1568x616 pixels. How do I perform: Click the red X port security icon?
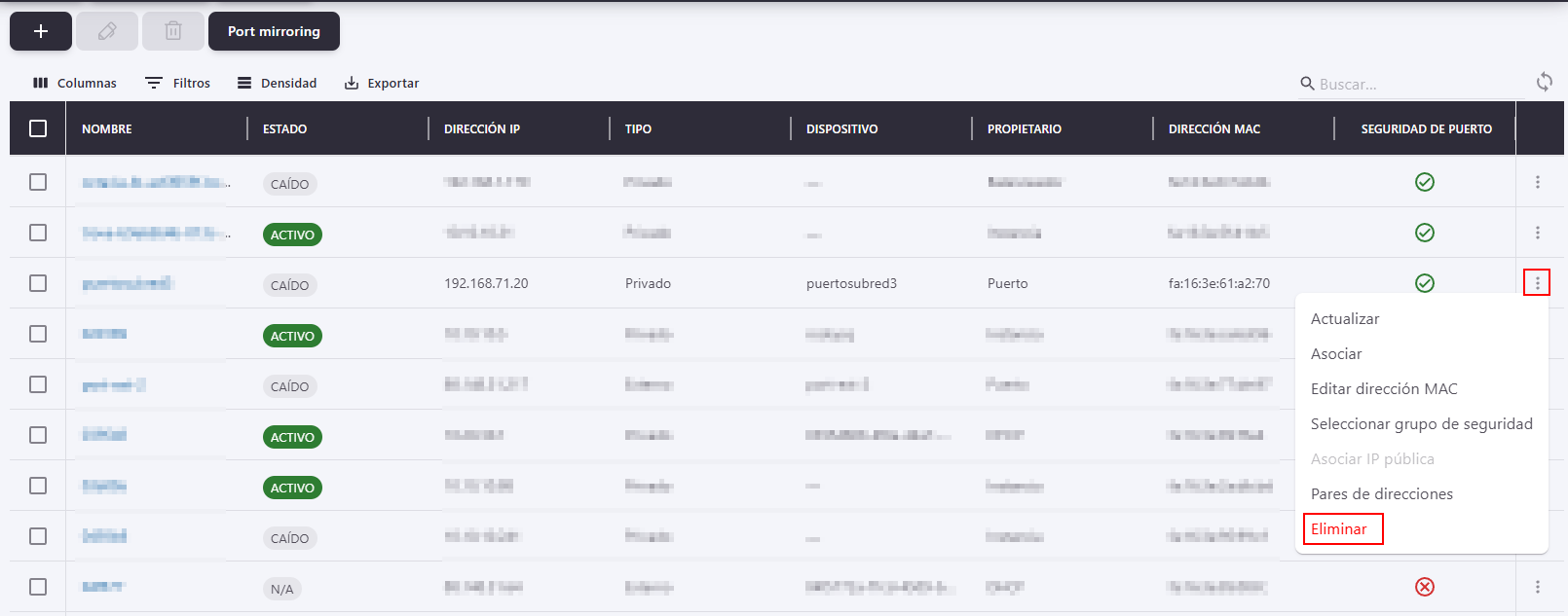point(1425,587)
